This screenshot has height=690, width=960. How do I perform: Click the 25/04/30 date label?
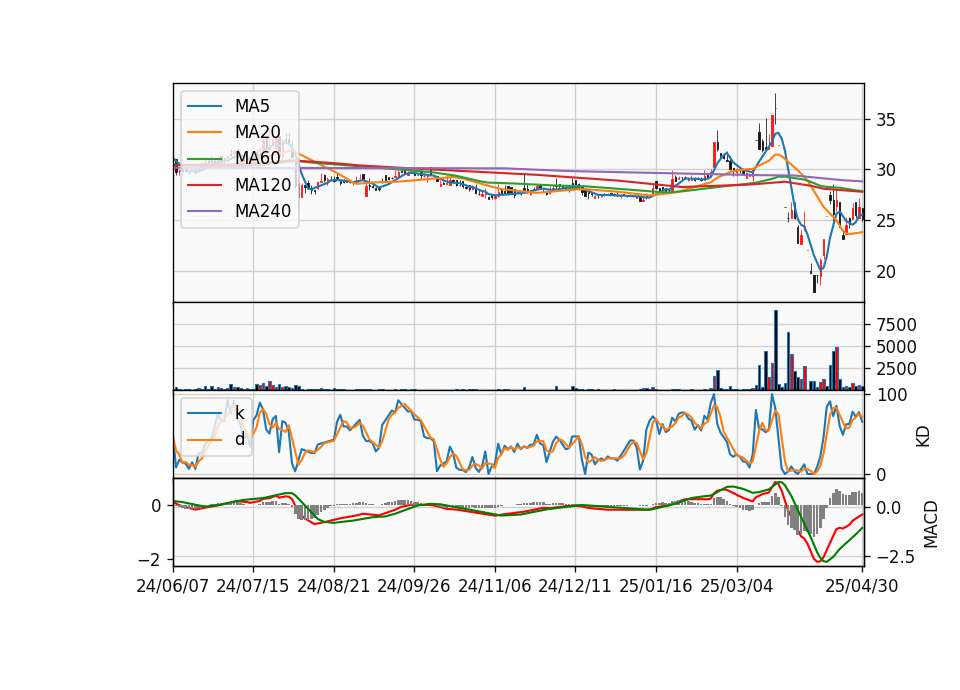862,586
